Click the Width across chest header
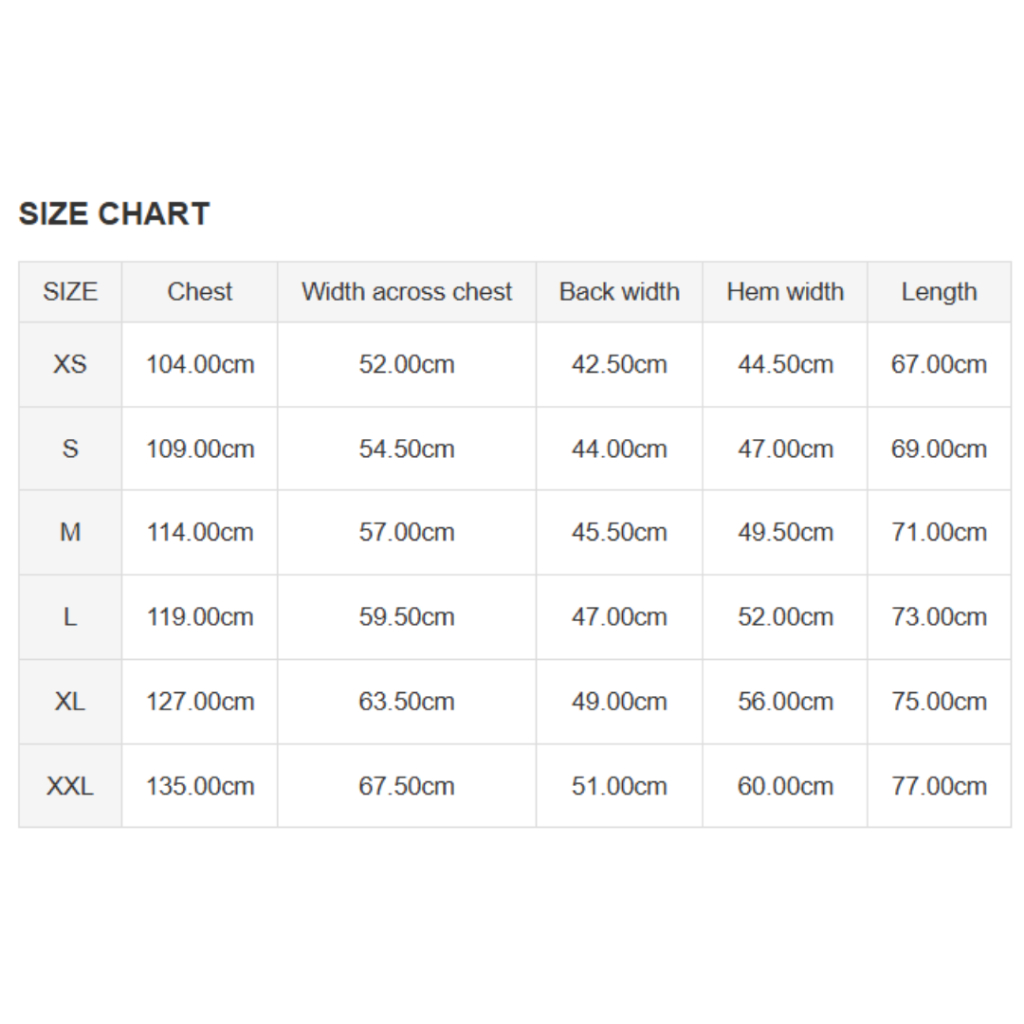 (x=407, y=292)
